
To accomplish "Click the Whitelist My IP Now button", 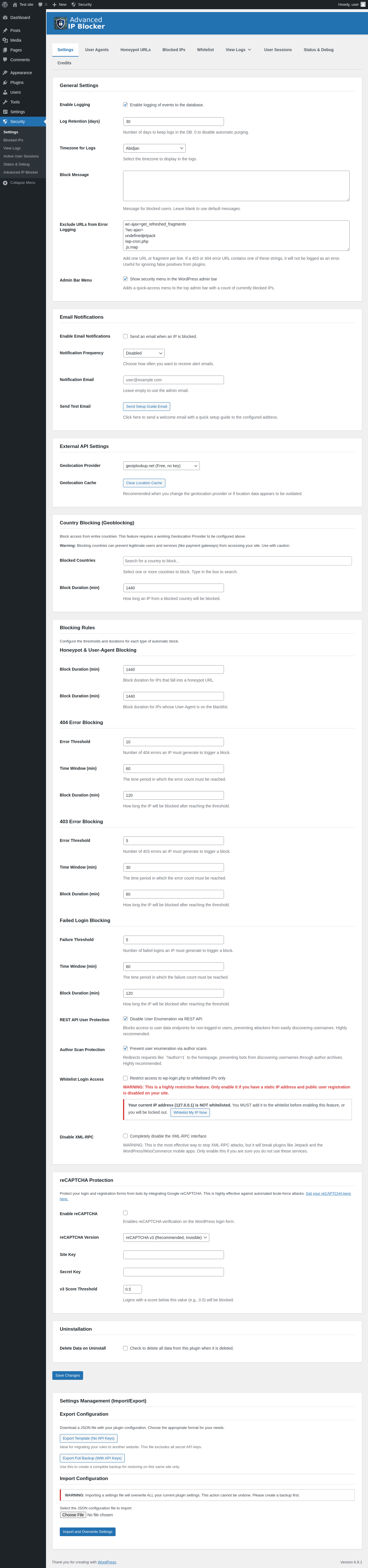I will (190, 1112).
